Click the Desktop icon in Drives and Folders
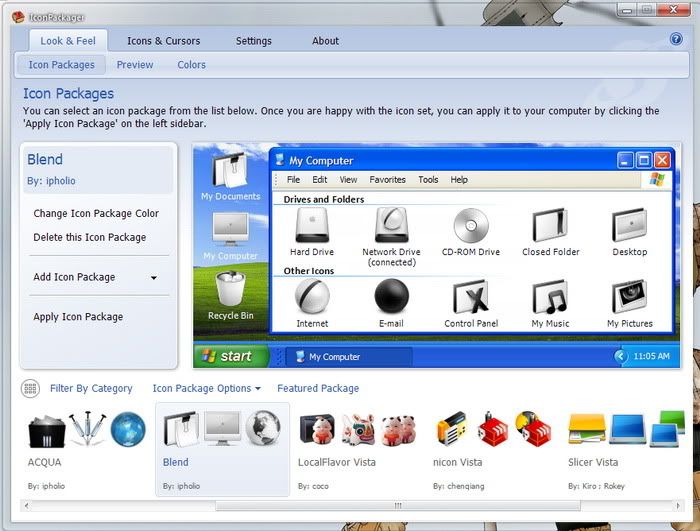 (x=629, y=225)
